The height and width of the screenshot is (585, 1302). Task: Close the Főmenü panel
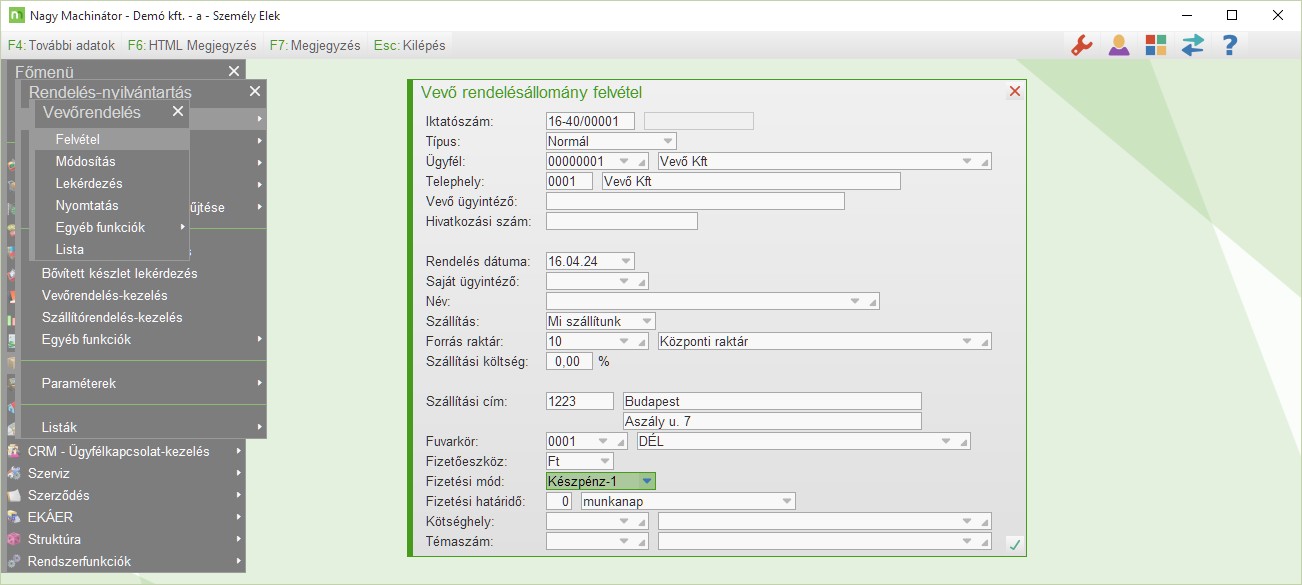coord(233,71)
